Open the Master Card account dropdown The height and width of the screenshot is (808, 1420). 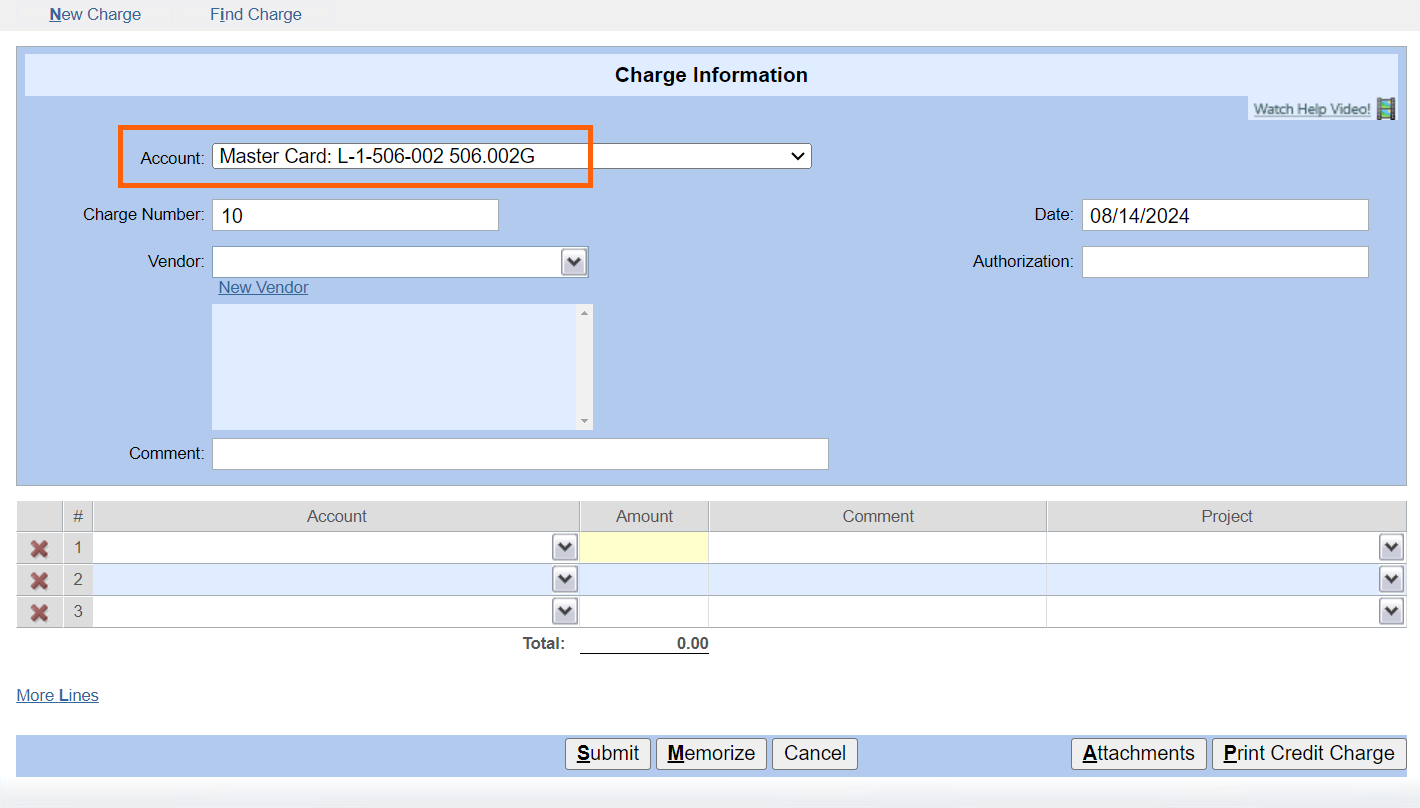pos(511,156)
